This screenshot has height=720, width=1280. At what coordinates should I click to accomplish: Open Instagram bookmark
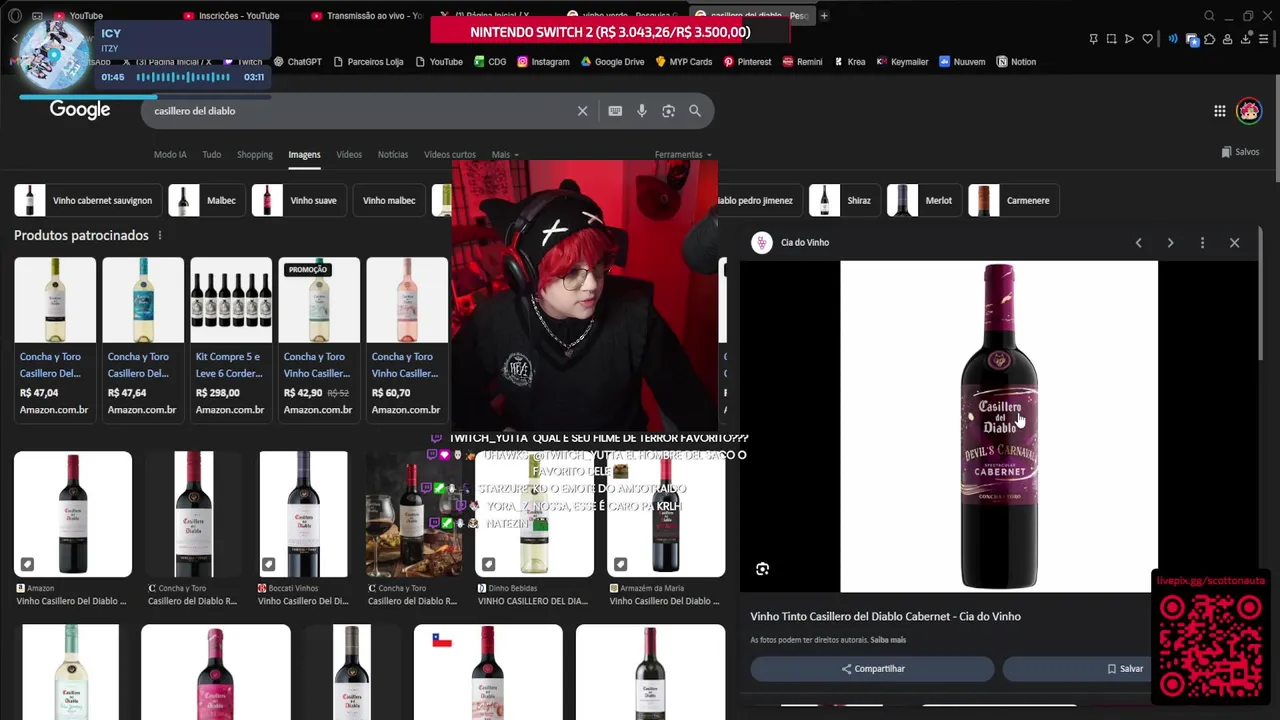coord(543,62)
